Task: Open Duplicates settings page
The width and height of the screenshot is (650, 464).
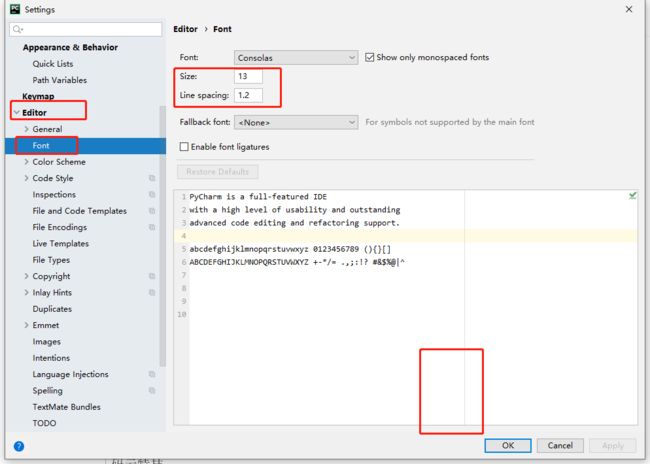Action: click(52, 309)
